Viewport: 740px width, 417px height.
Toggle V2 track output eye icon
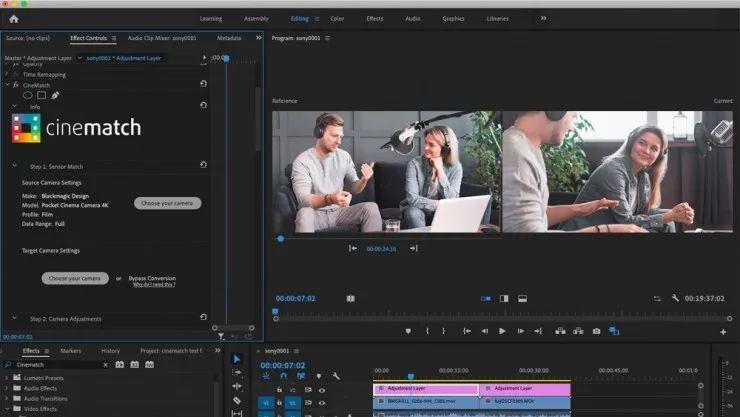[x=322, y=389]
